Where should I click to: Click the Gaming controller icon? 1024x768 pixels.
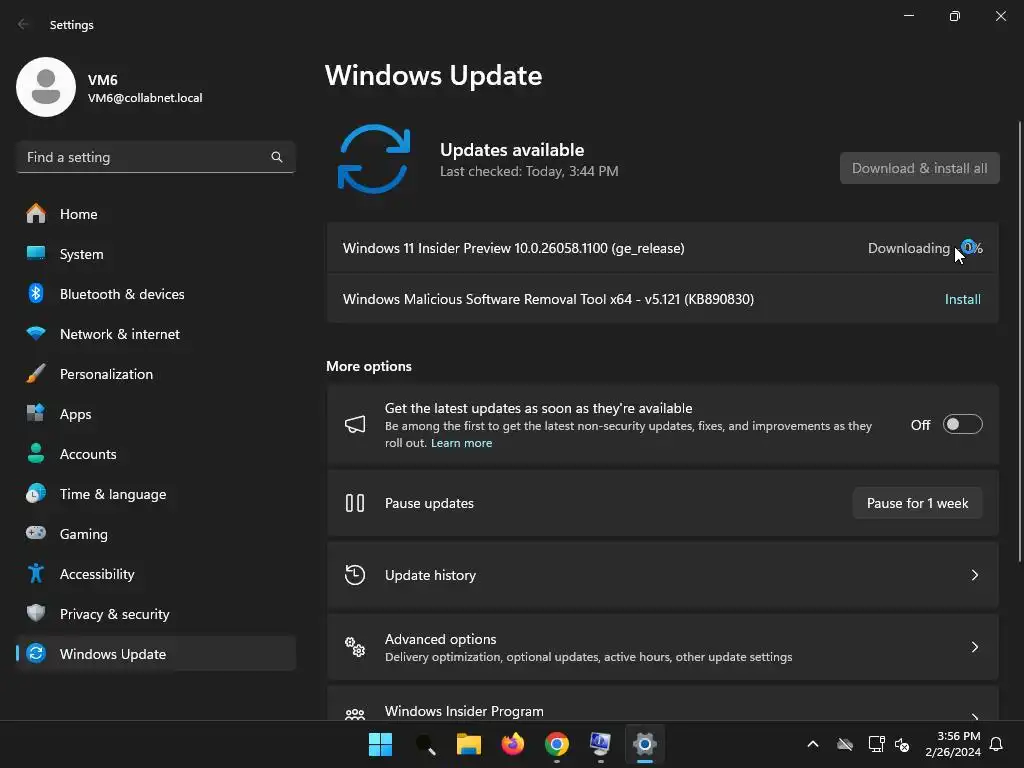pos(36,533)
